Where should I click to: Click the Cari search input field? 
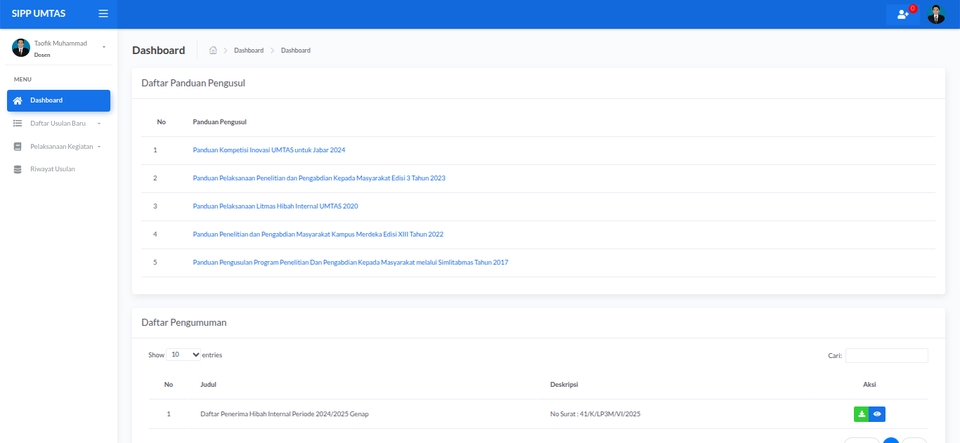(x=886, y=355)
